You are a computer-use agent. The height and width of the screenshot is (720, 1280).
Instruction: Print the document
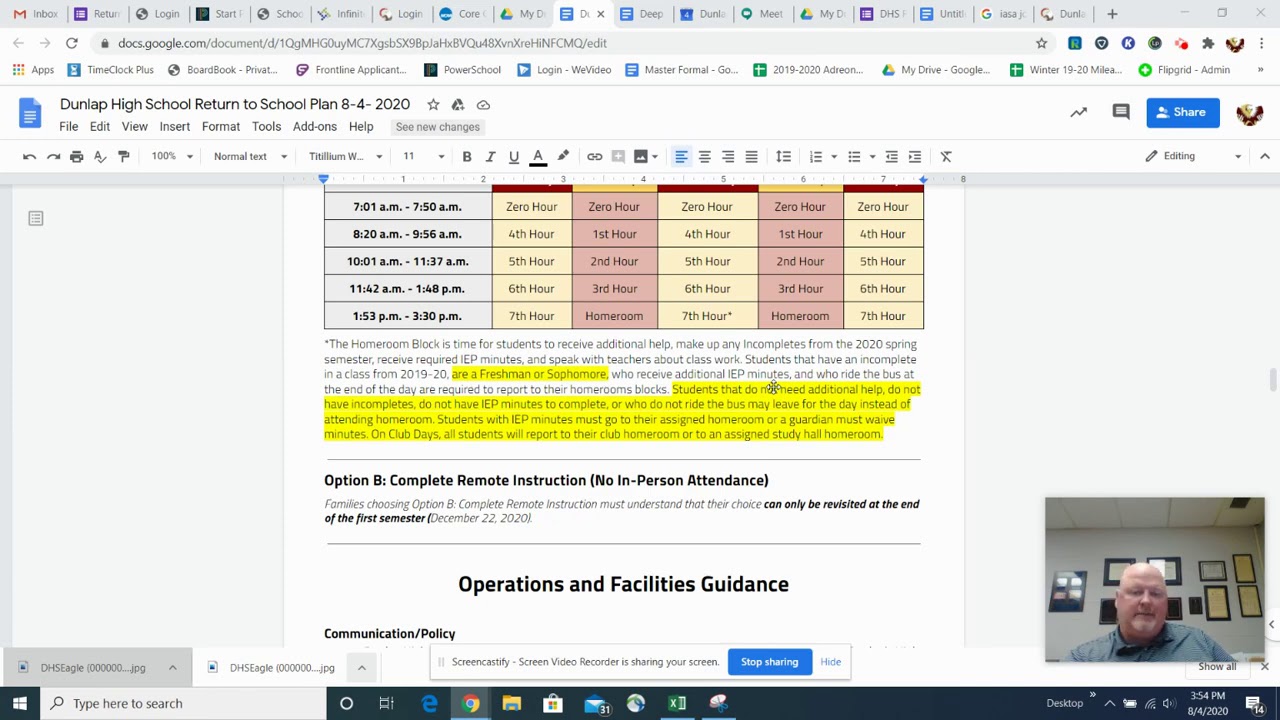[x=76, y=156]
